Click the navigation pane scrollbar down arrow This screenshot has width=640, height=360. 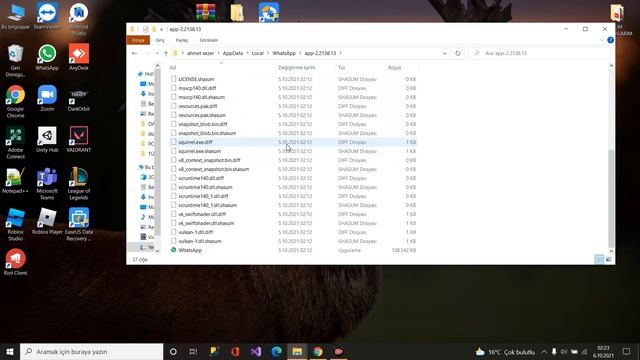coord(158,251)
